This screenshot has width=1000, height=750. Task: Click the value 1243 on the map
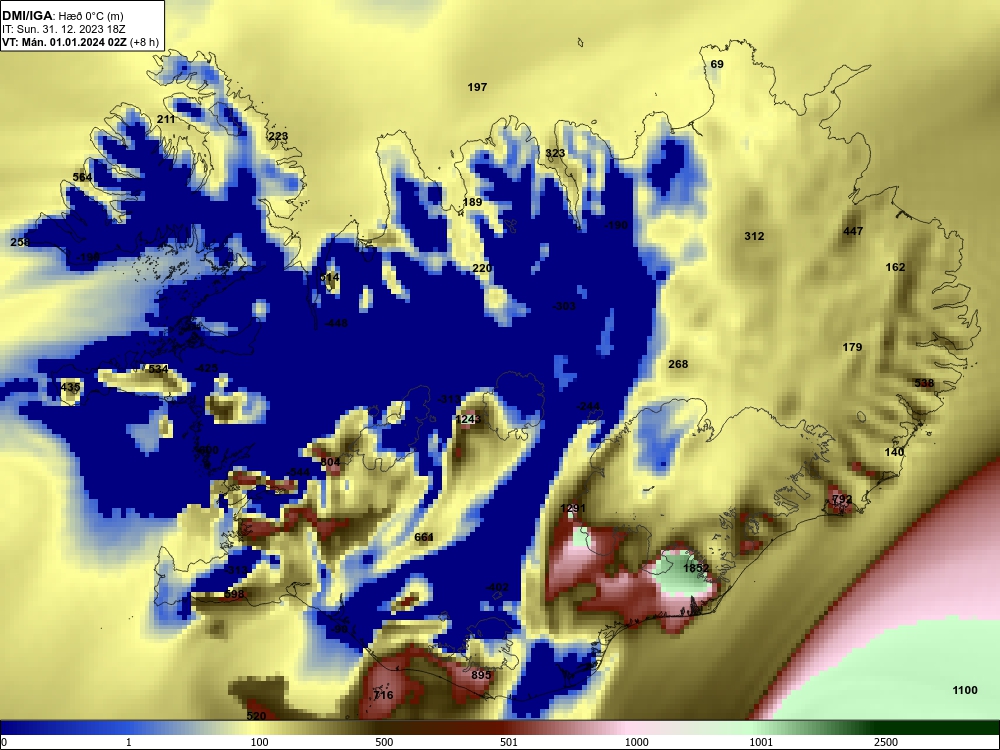(468, 419)
